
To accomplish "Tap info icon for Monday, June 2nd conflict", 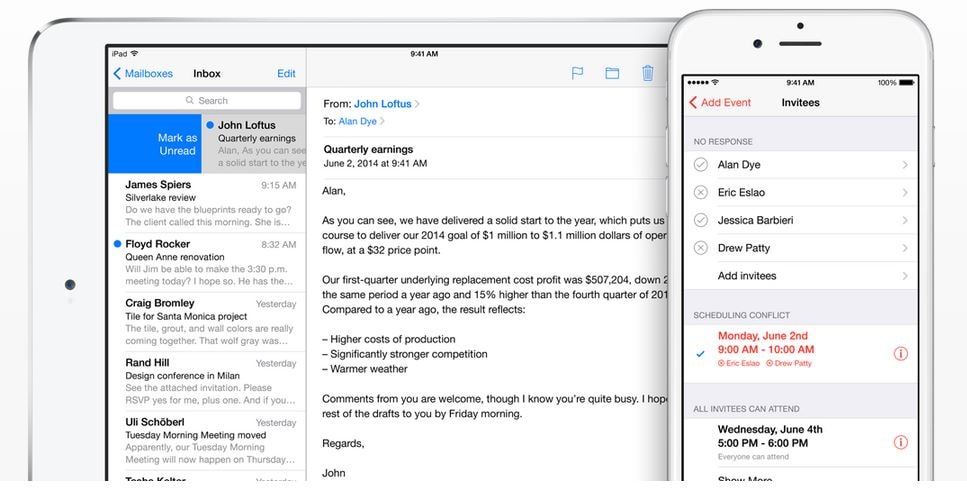I will click(900, 354).
